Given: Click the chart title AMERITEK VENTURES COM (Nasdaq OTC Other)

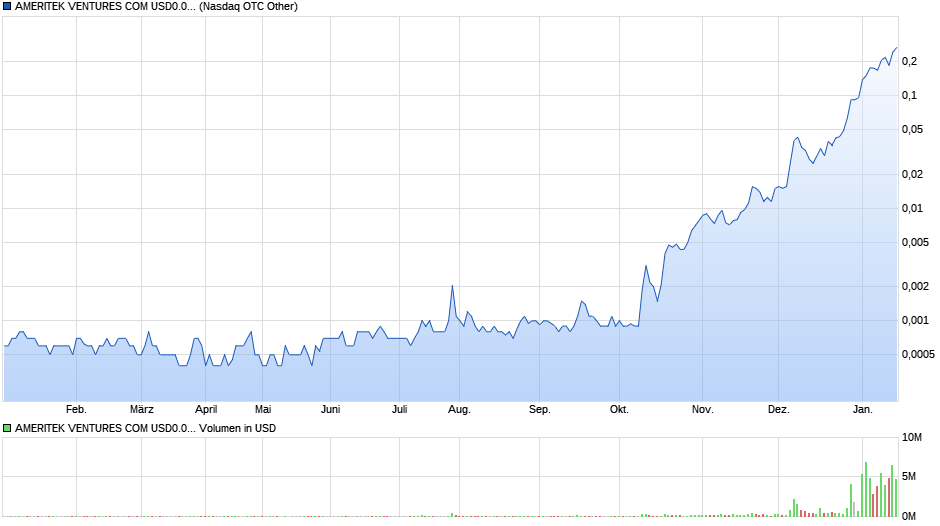Looking at the screenshot, I should (x=156, y=7).
